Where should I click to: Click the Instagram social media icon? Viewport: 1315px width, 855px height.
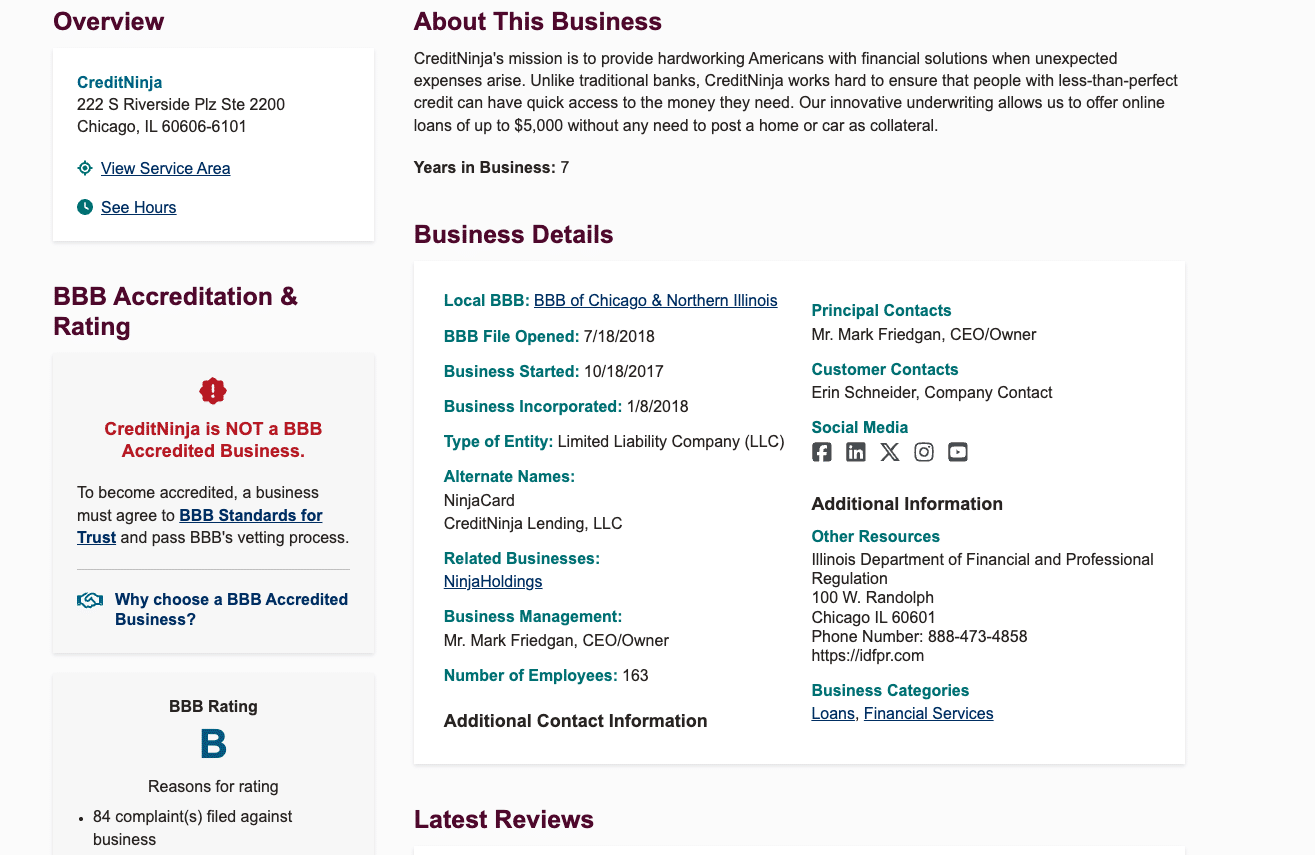(x=923, y=451)
